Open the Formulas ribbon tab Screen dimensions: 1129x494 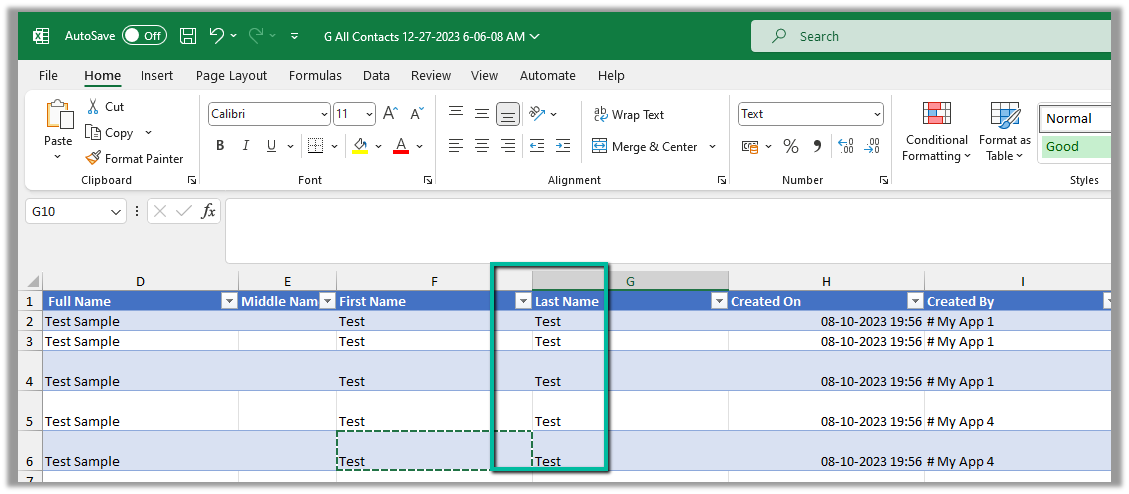coord(315,75)
